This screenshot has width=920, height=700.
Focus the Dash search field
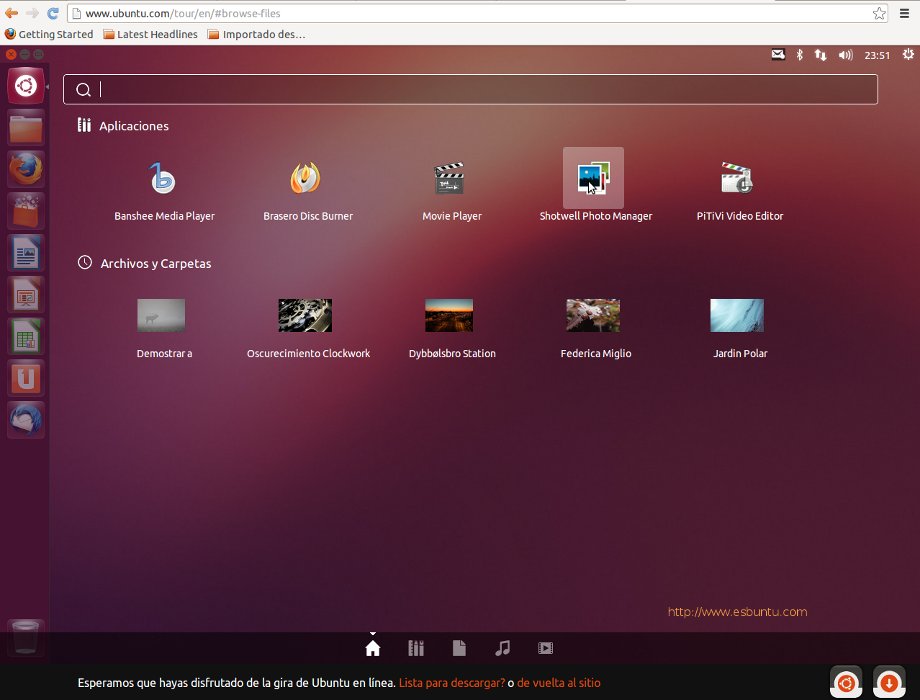point(471,89)
